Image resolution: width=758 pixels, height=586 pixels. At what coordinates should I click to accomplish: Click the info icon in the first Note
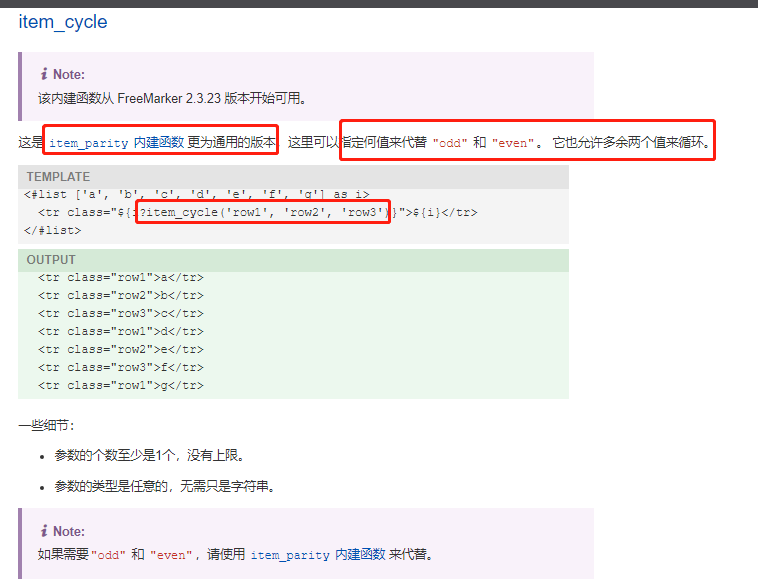click(x=44, y=74)
